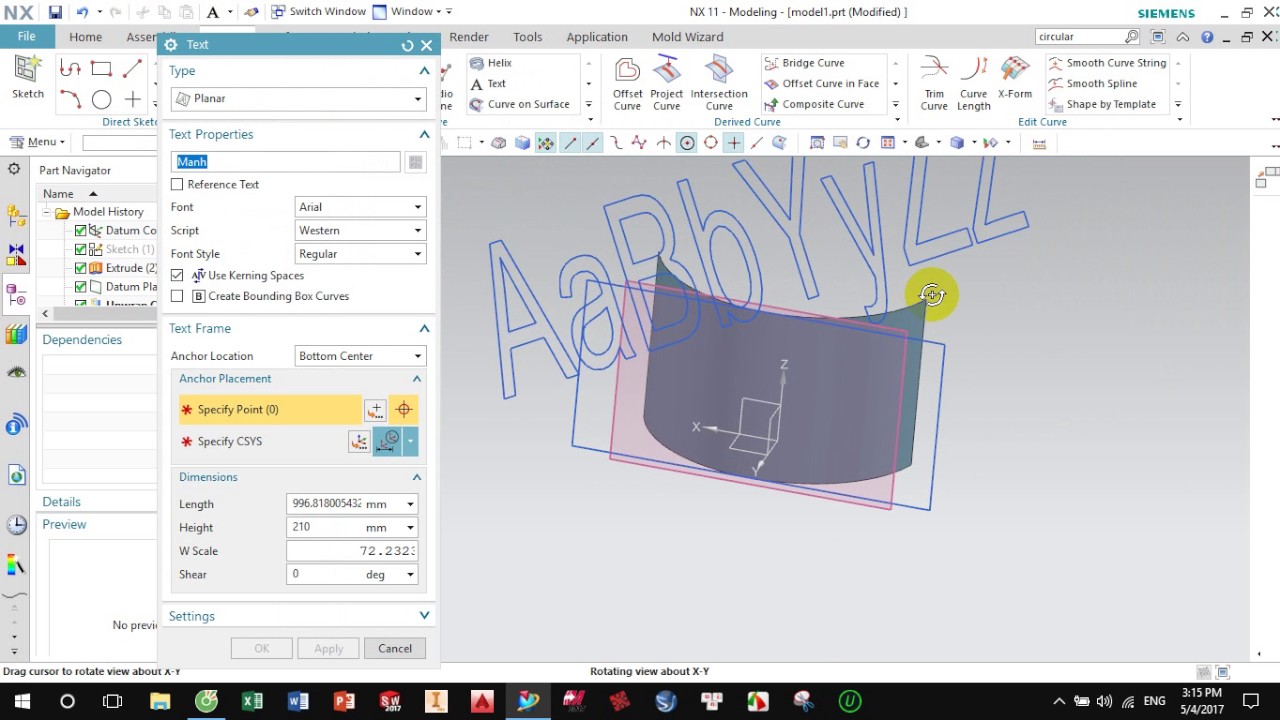Open Point Dialog next to Specify Point
The width and height of the screenshot is (1280, 720).
coord(375,410)
